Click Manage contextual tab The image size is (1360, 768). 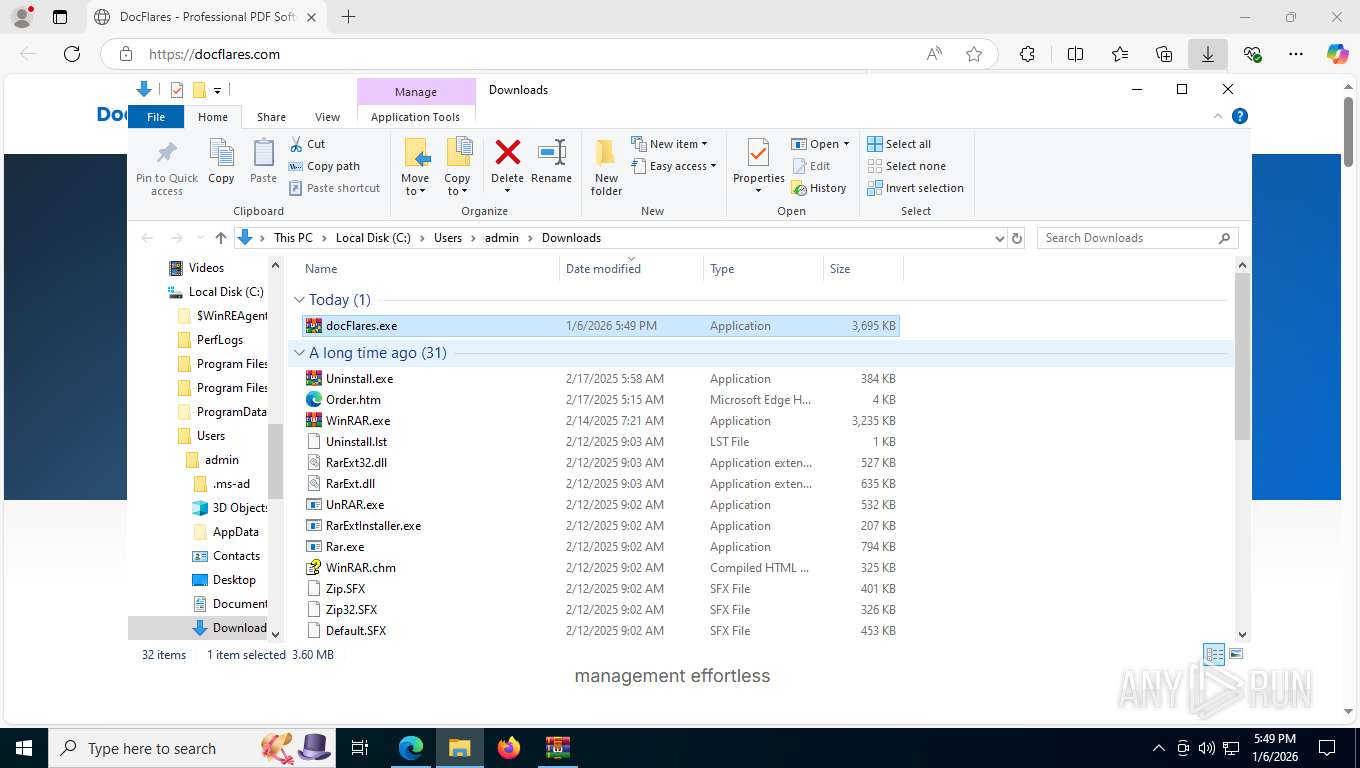click(x=415, y=91)
